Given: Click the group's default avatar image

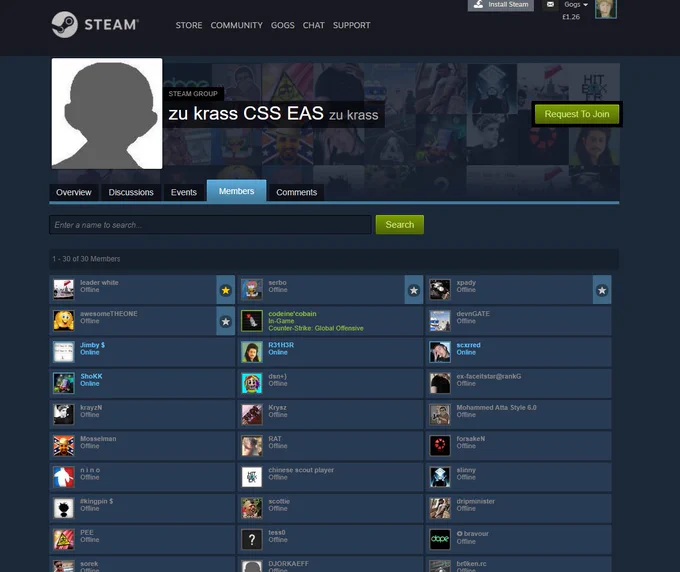Looking at the screenshot, I should [x=107, y=114].
